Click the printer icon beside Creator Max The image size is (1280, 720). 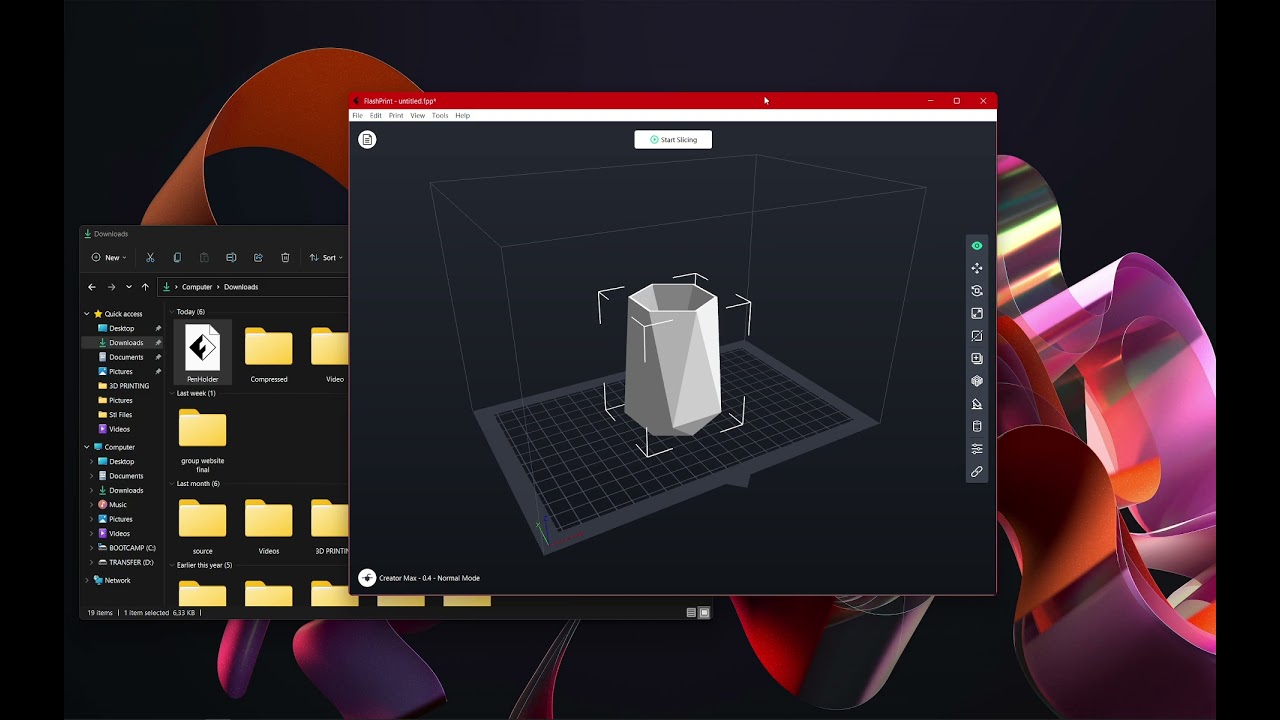(x=367, y=578)
